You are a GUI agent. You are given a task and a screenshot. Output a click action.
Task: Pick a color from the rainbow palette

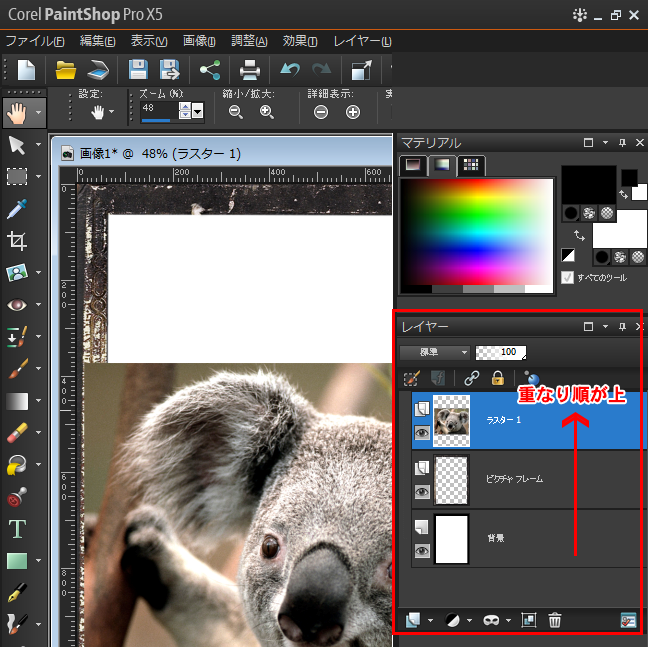coord(477,231)
